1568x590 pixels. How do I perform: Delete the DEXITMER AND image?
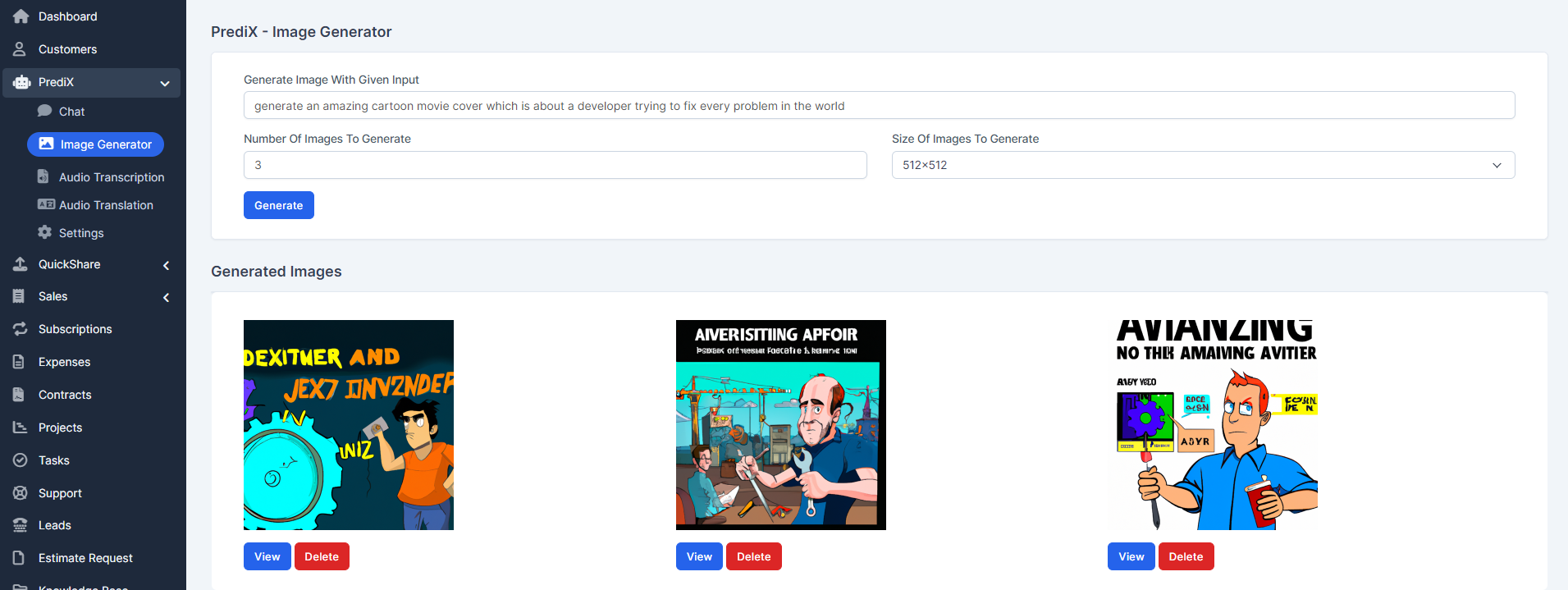[x=322, y=556]
